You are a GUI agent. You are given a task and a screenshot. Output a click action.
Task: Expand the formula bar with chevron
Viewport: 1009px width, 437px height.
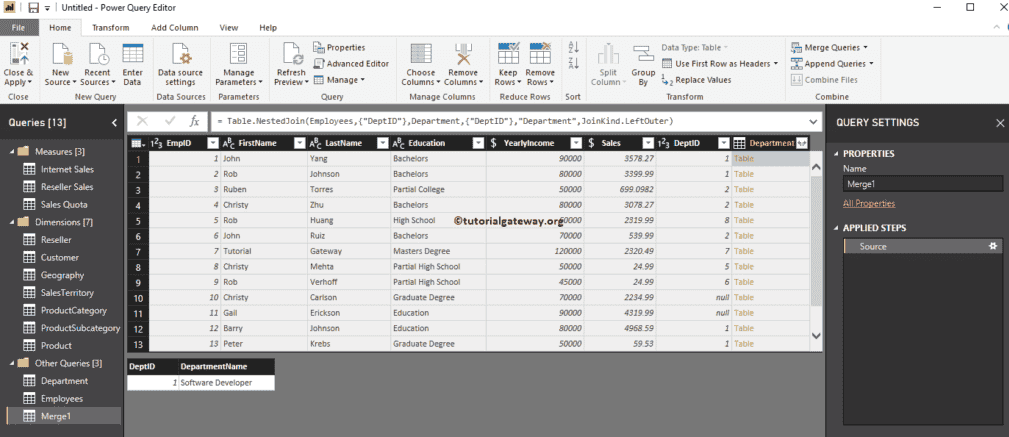click(x=814, y=121)
